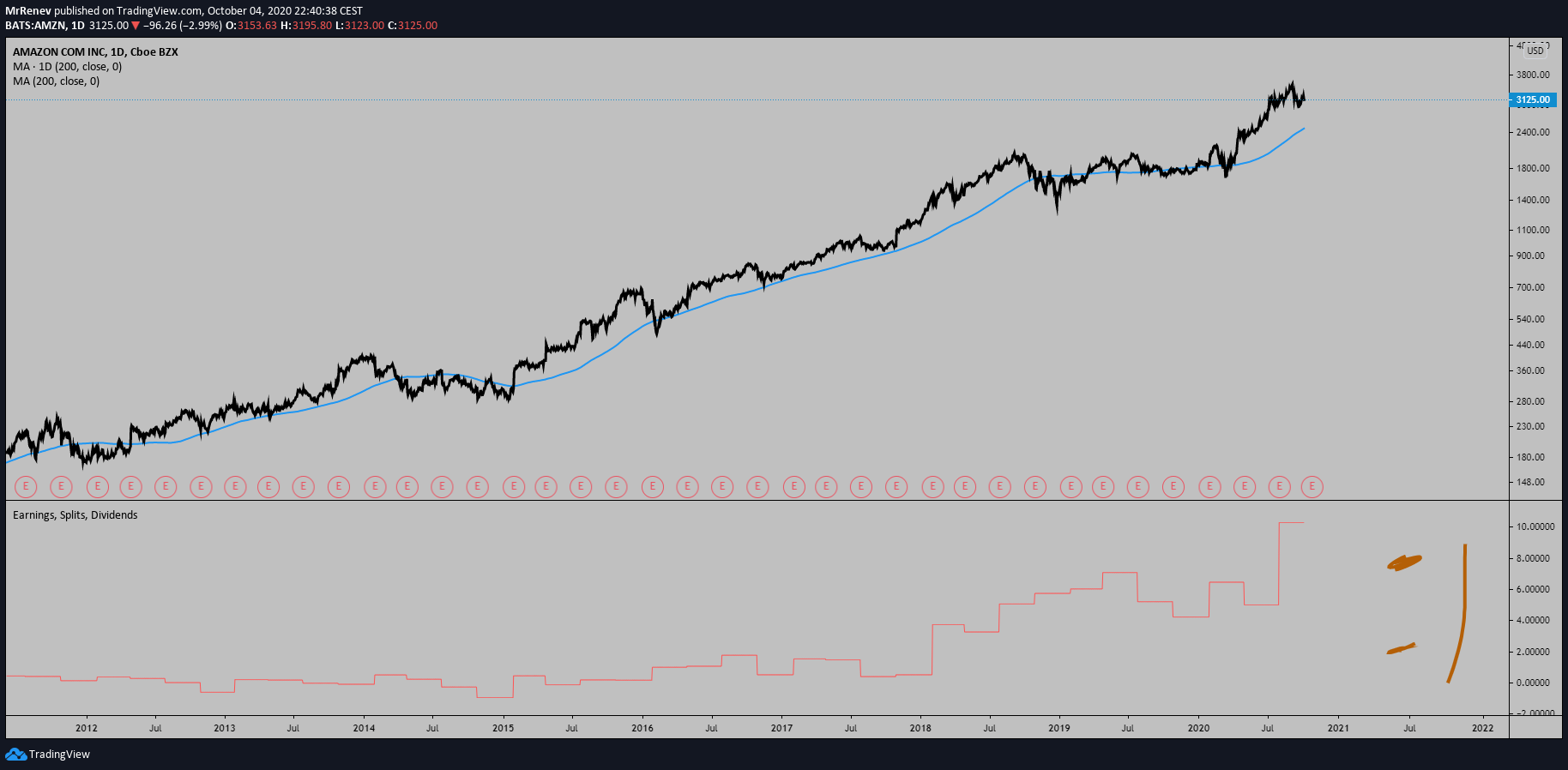
Task: Click the 2020 time axis label
Action: pos(1198,729)
